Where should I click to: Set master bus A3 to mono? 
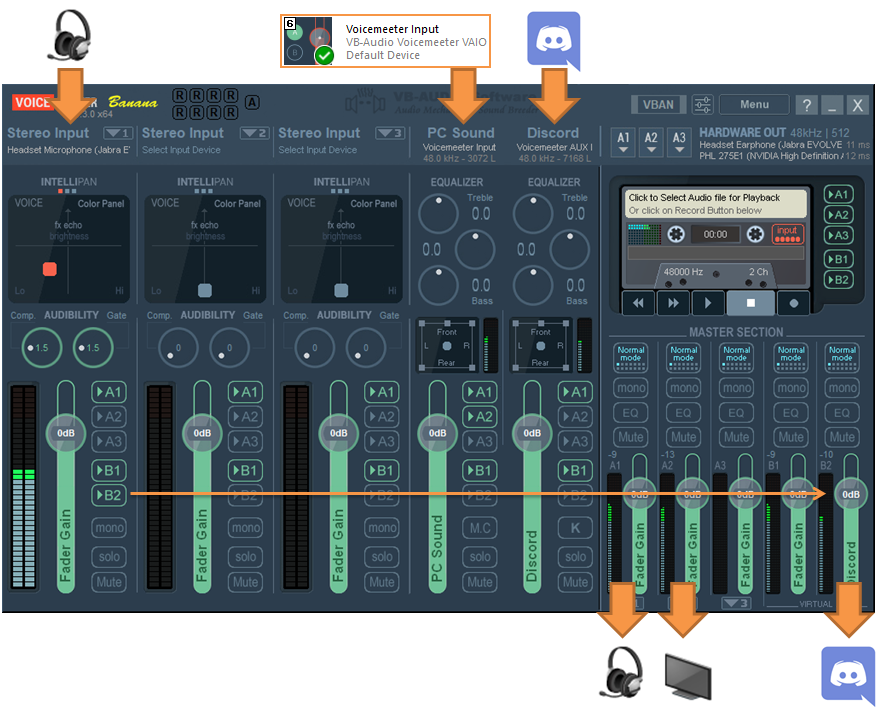click(736, 388)
